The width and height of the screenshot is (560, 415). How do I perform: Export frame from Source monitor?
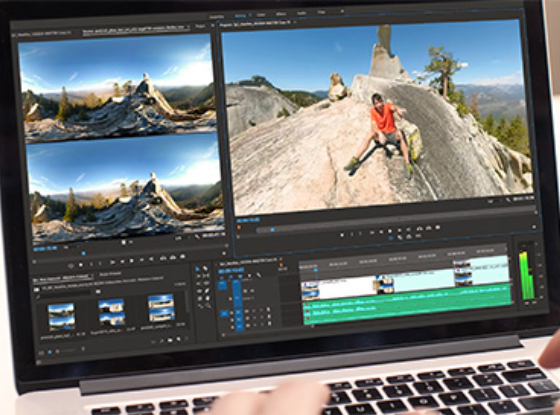tap(182, 256)
